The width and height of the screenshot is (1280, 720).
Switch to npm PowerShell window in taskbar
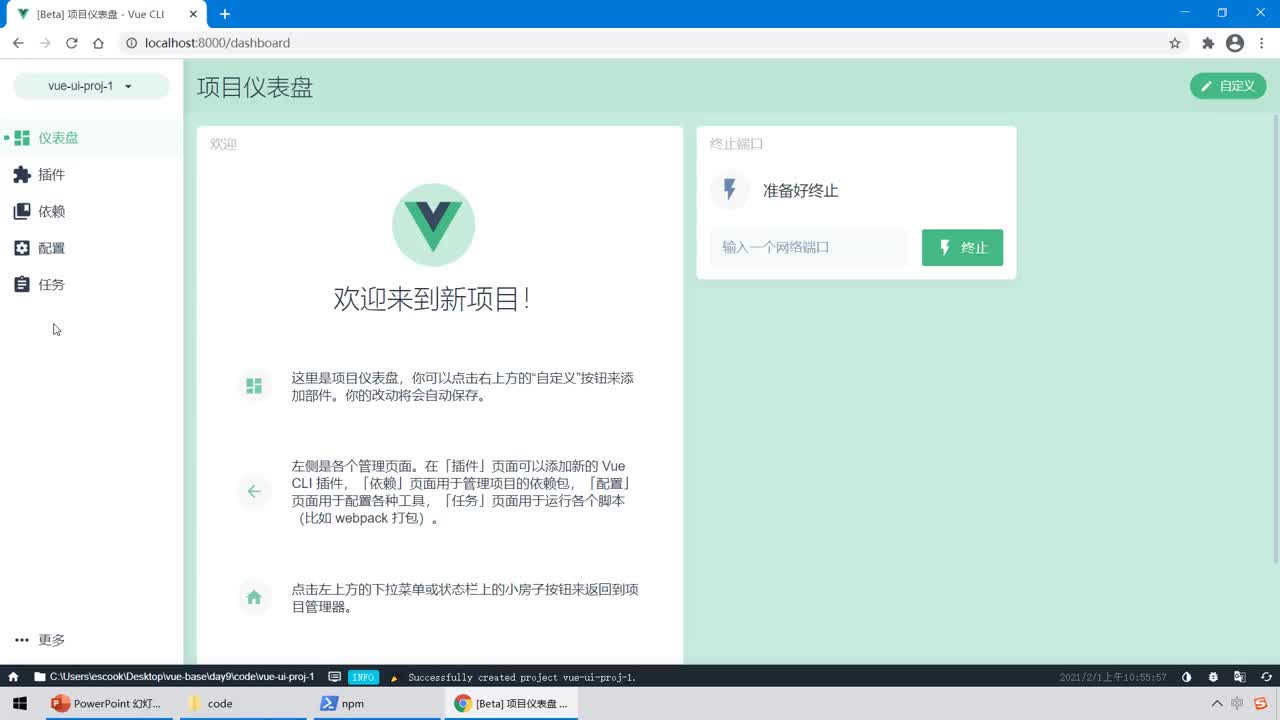pyautogui.click(x=375, y=704)
